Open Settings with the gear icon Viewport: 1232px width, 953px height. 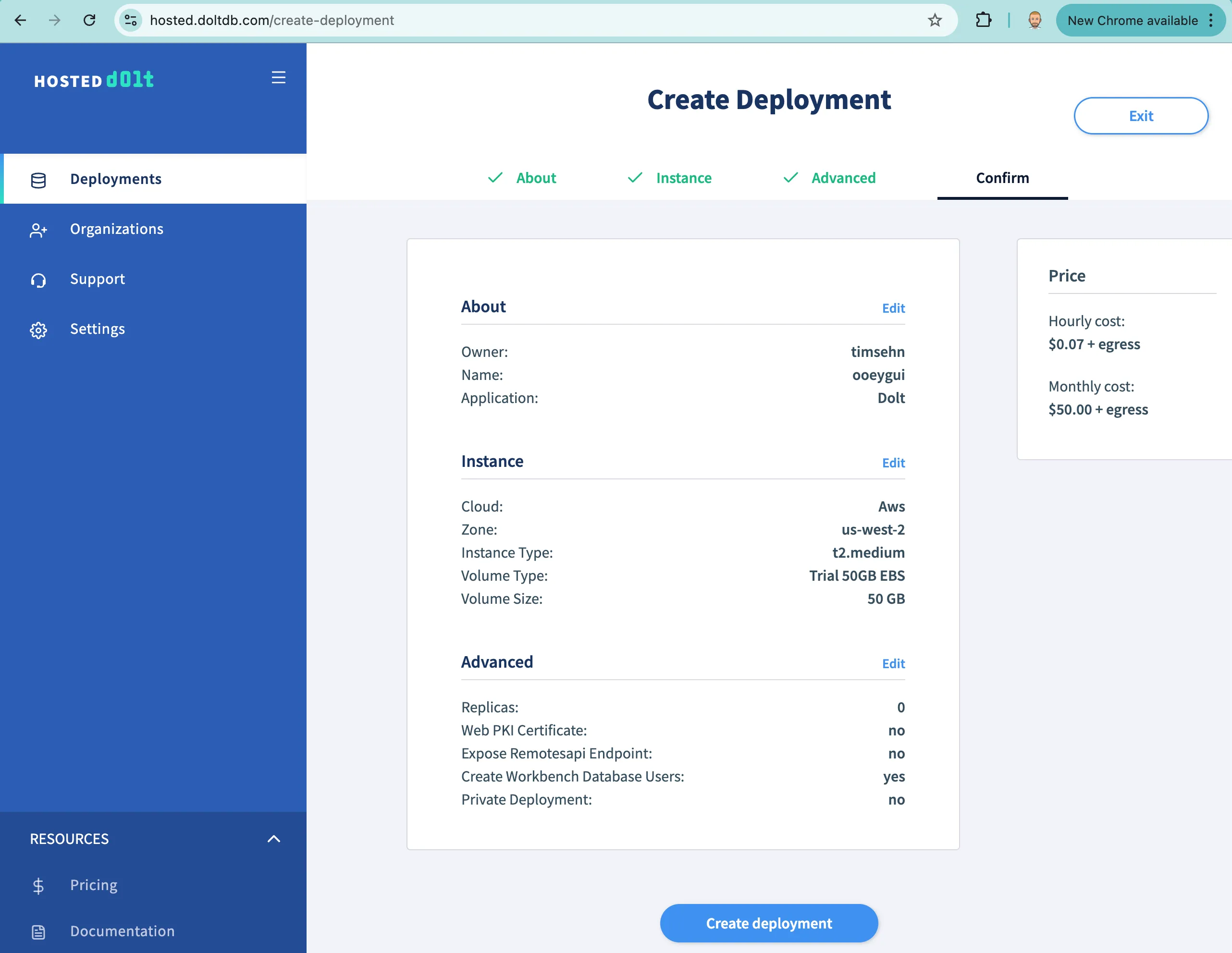[x=38, y=330]
